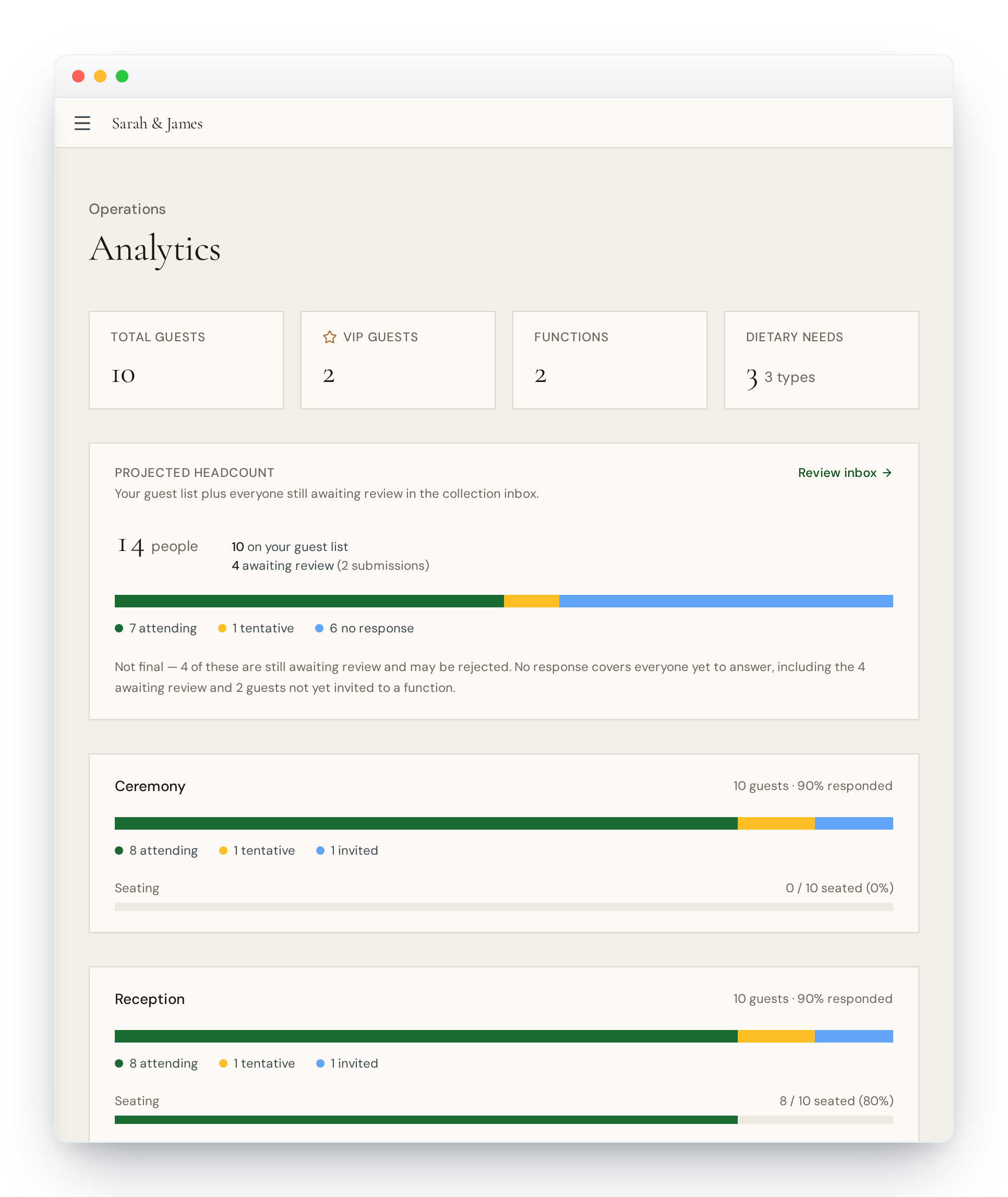Click the Analytics page heading
1008x1197 pixels.
155,250
